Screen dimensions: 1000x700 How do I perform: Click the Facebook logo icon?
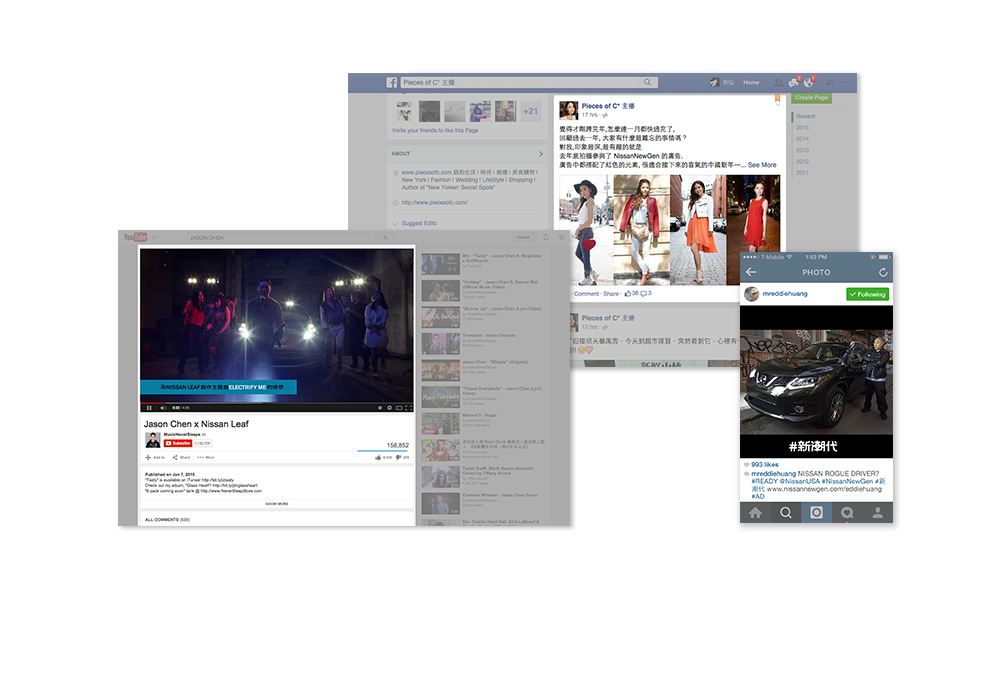392,82
